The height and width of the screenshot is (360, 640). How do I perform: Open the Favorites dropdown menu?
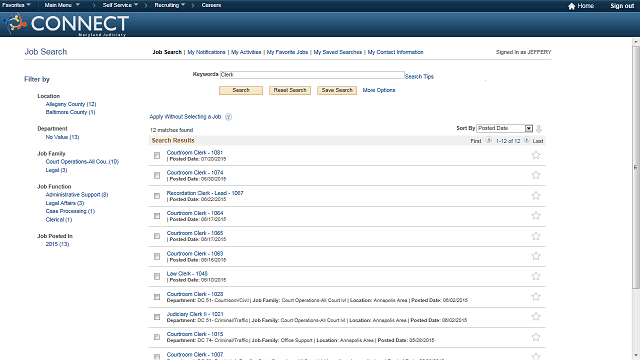coord(16,5)
